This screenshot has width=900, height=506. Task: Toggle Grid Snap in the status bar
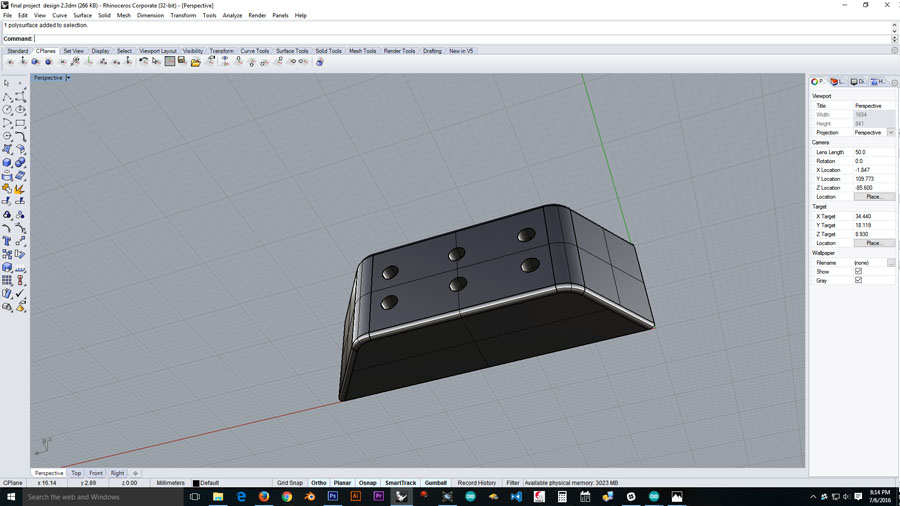[x=290, y=483]
